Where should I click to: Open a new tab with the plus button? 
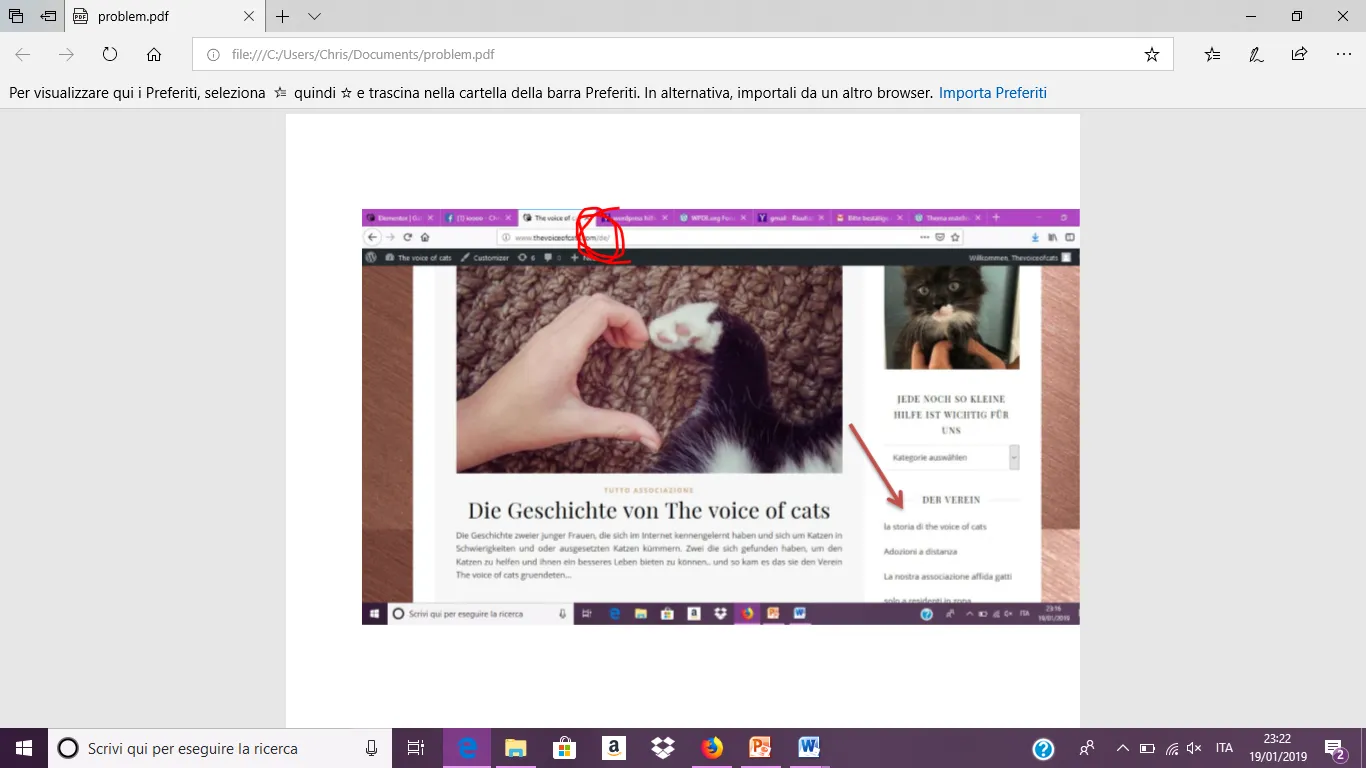pyautogui.click(x=283, y=17)
